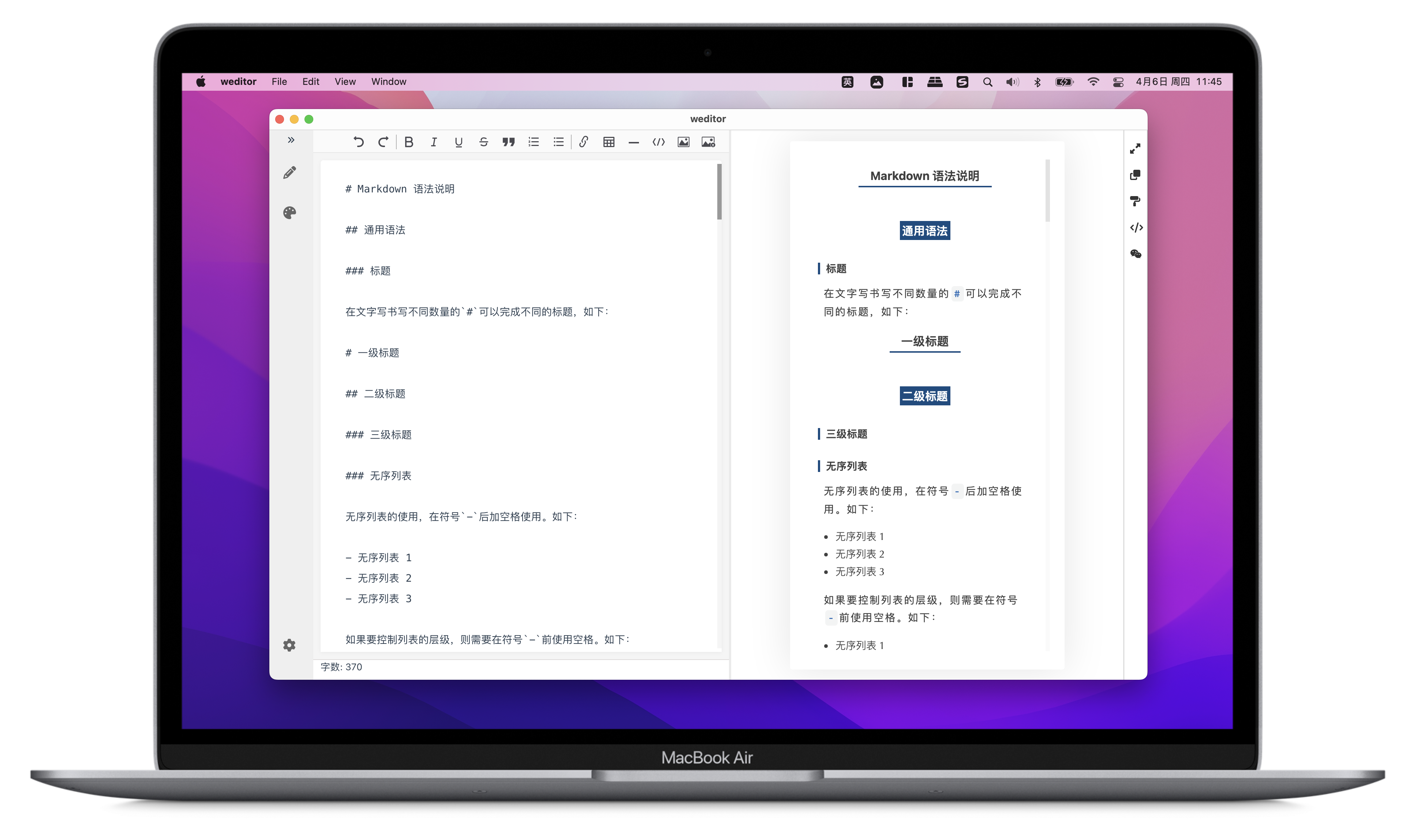Apply Underline formatting
Image resolution: width=1417 pixels, height=840 pixels.
click(459, 142)
